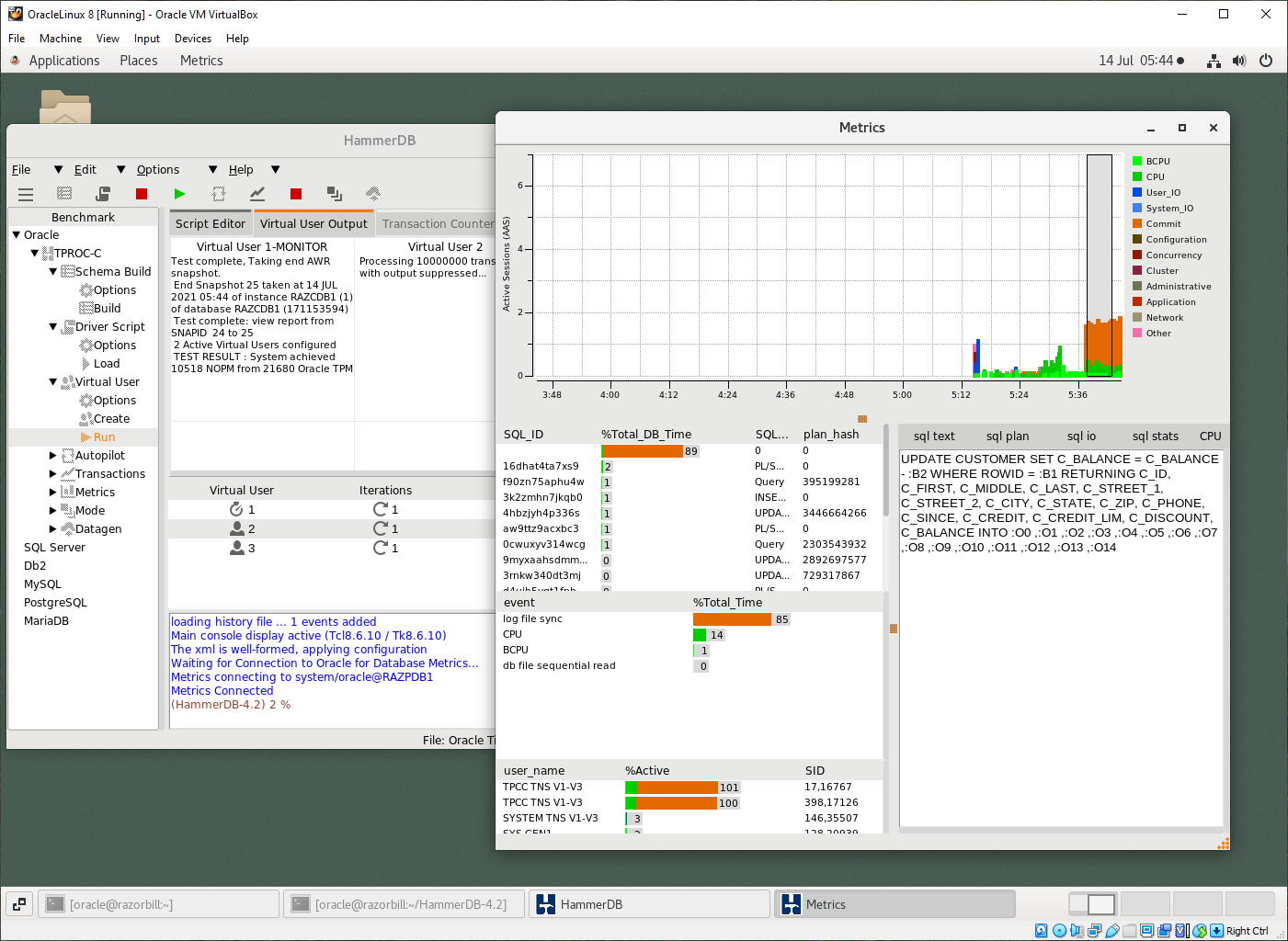This screenshot has width=1288, height=941.
Task: Click the VirtualBox USB device tray icon
Action: point(1111,930)
